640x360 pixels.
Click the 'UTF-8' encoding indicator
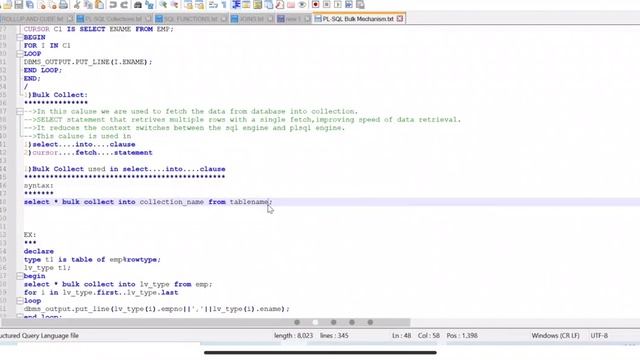pyautogui.click(x=599, y=336)
